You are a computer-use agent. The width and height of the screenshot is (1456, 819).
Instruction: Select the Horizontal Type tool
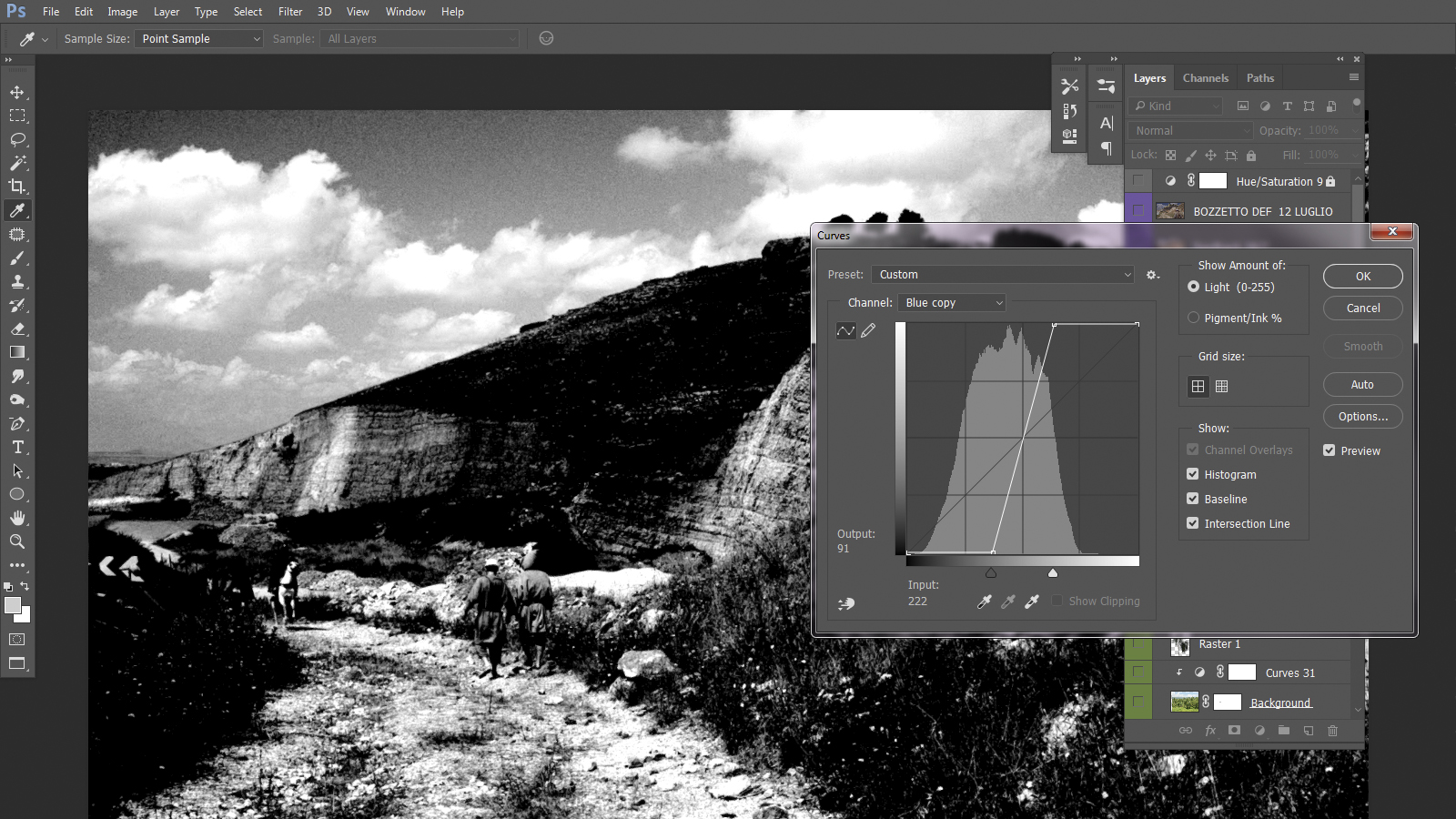(17, 447)
